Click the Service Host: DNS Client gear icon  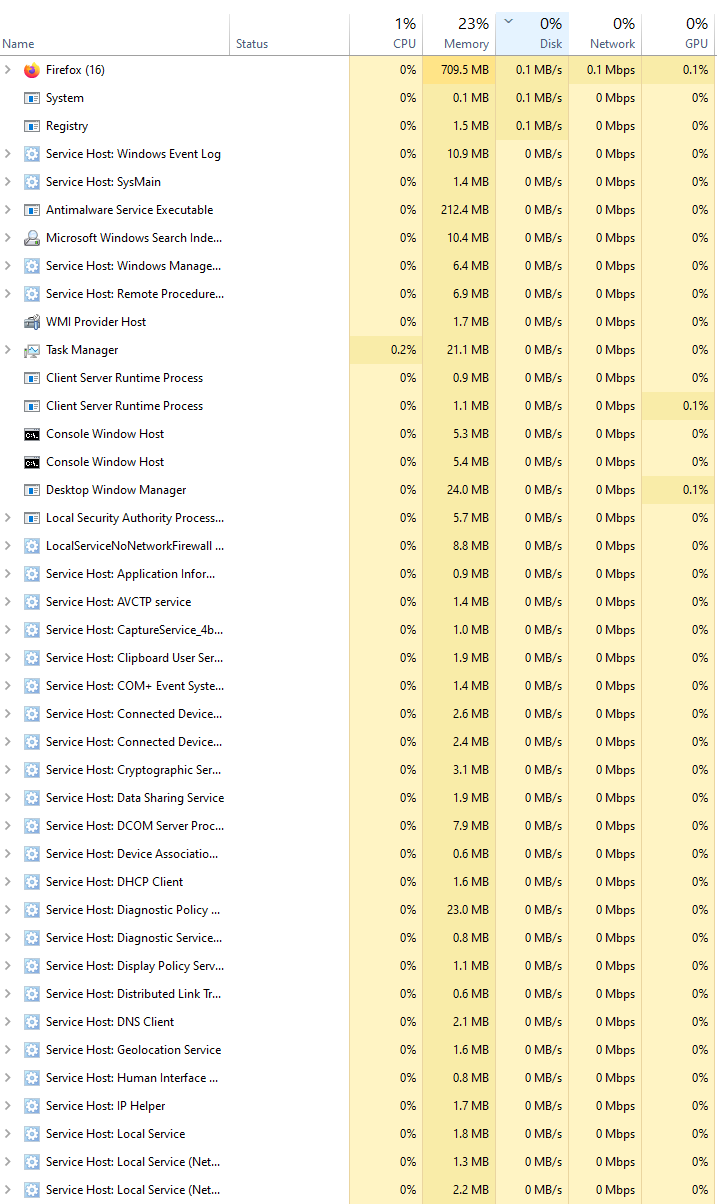pyautogui.click(x=31, y=1022)
